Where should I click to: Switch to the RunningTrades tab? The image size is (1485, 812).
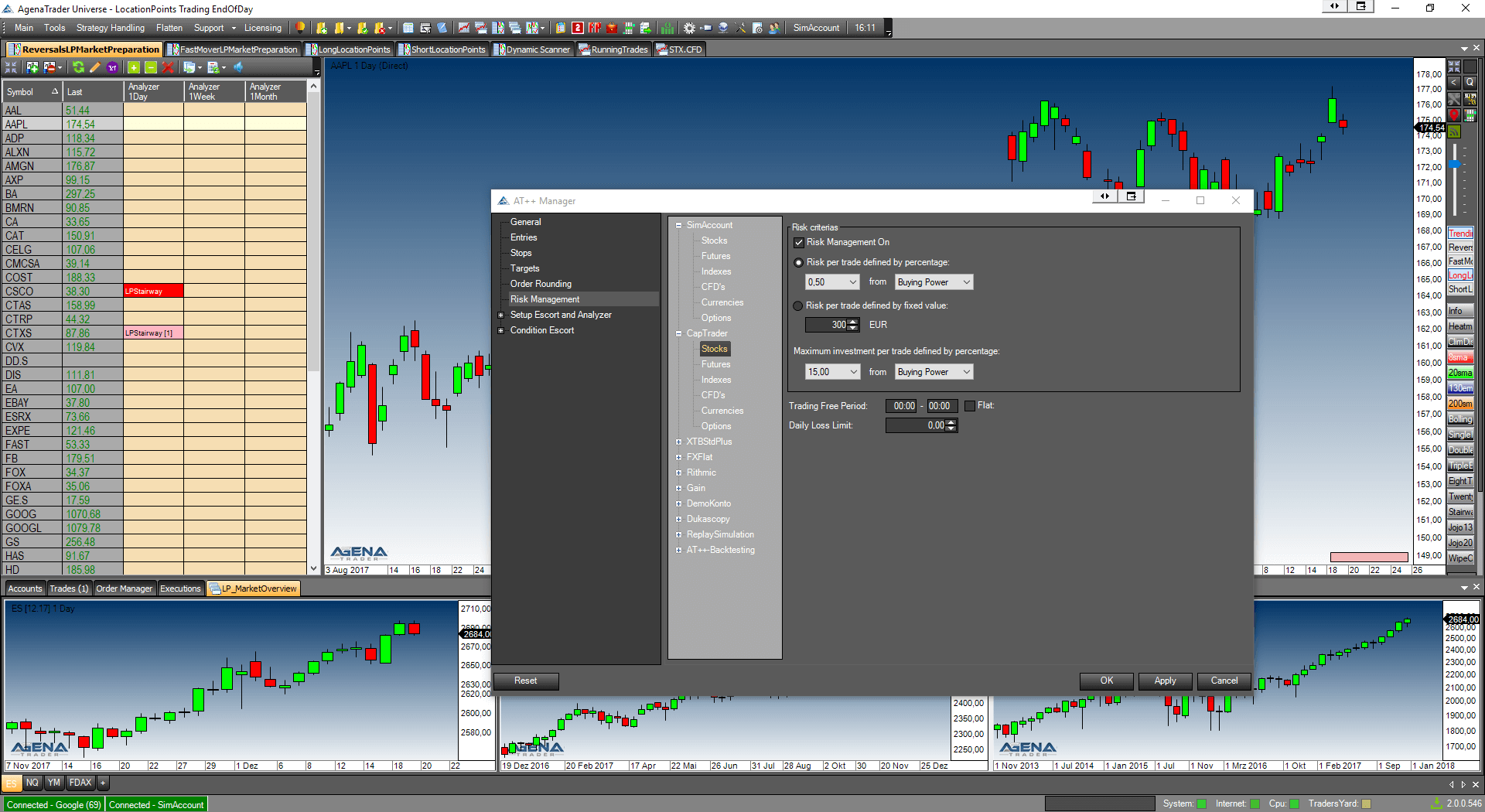[x=613, y=49]
